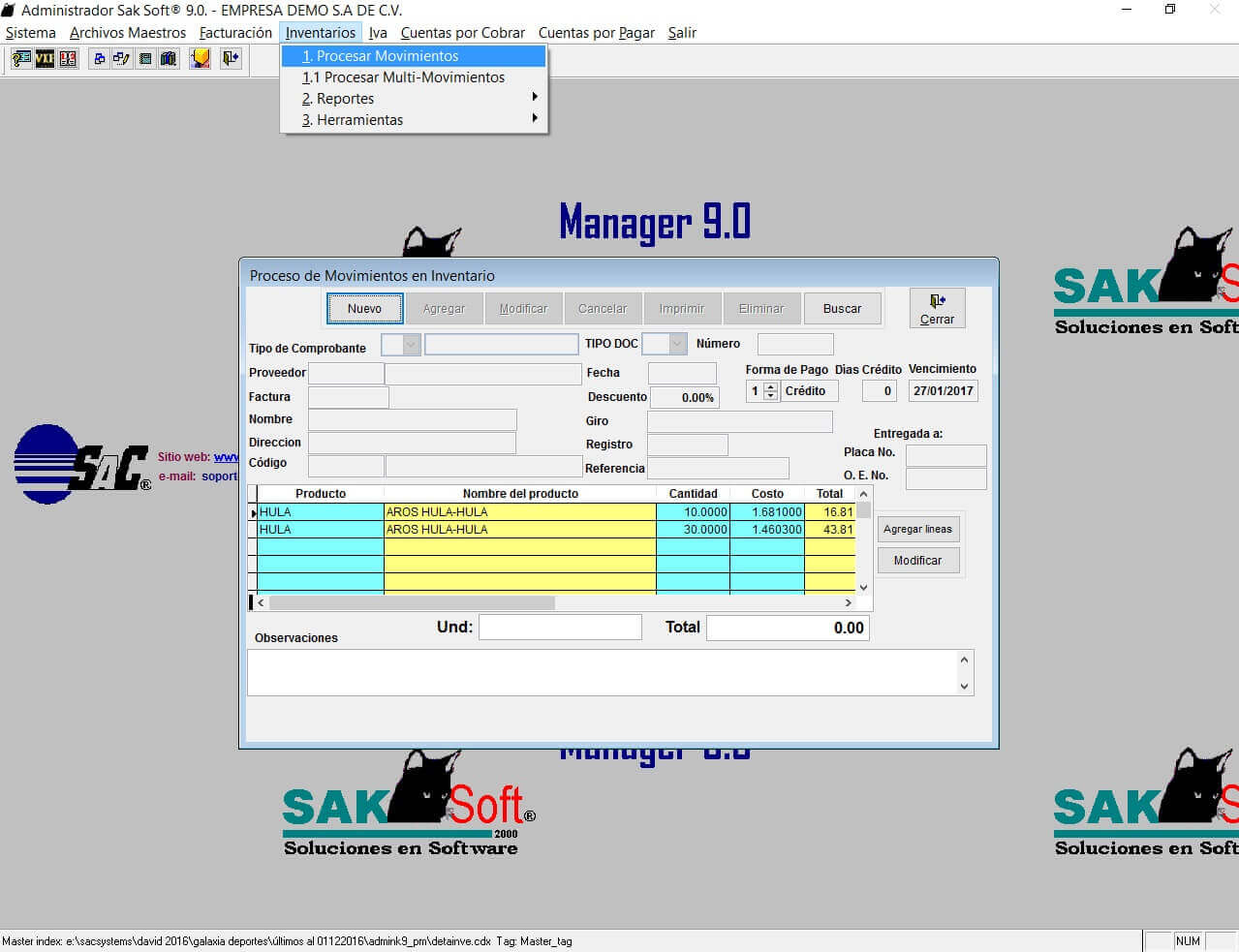Click the question-mark help toolbar icon
Screen dimensions: 1239x952
tap(21, 59)
